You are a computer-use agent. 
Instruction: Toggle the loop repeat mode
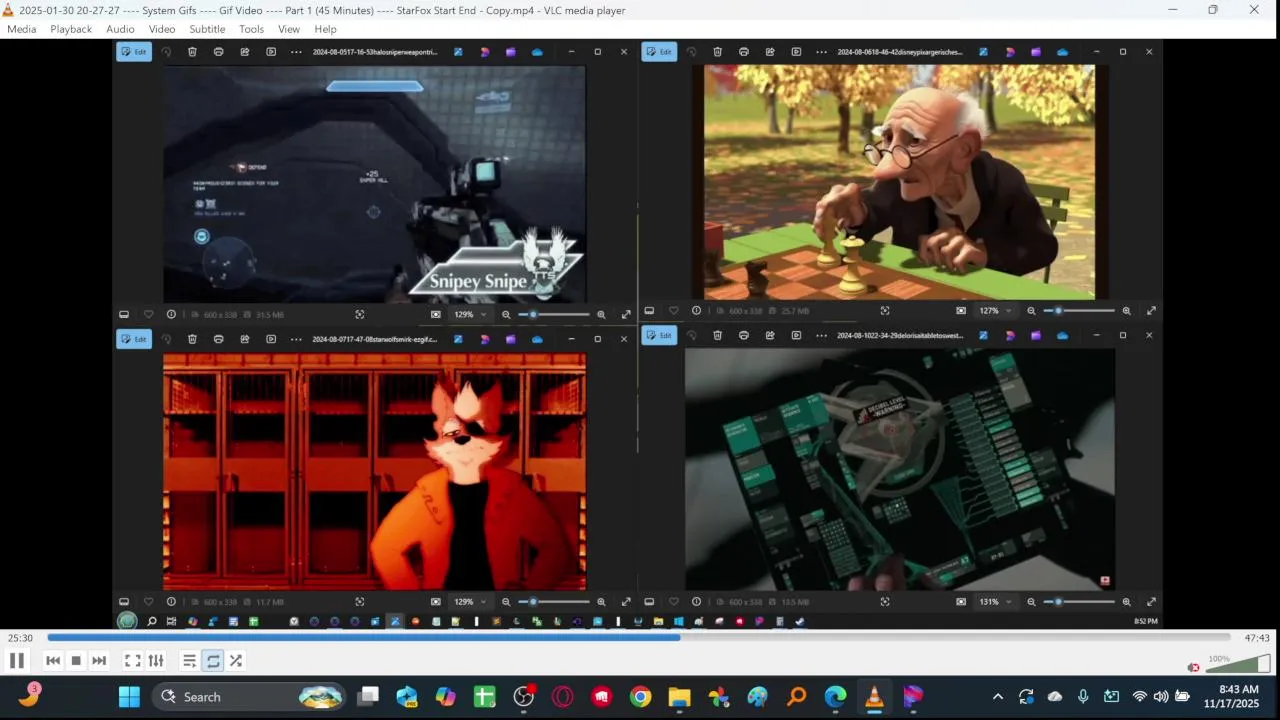click(213, 661)
